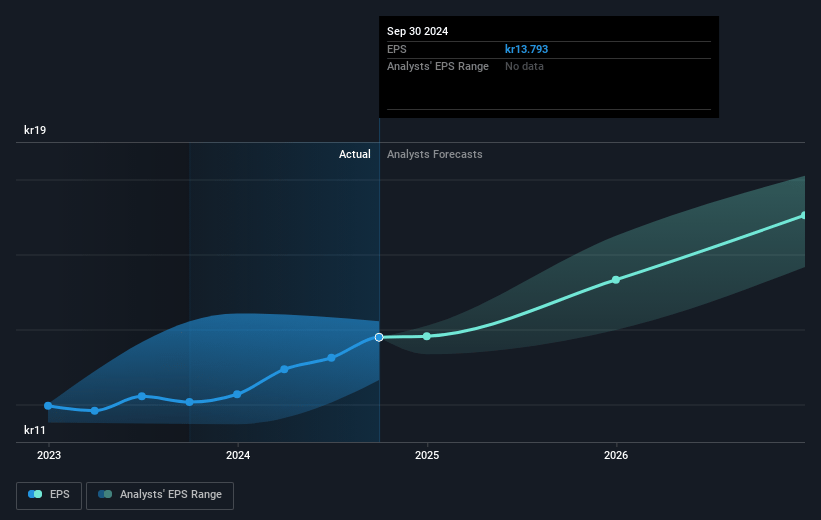Click the Analysts' EPS Range legend icon
821x520 pixels.
coord(105,494)
